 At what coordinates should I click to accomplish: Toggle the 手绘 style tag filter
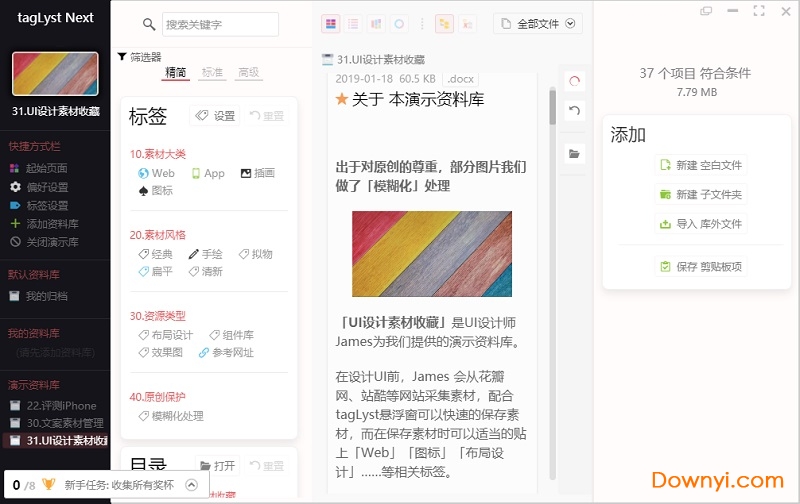[205, 254]
